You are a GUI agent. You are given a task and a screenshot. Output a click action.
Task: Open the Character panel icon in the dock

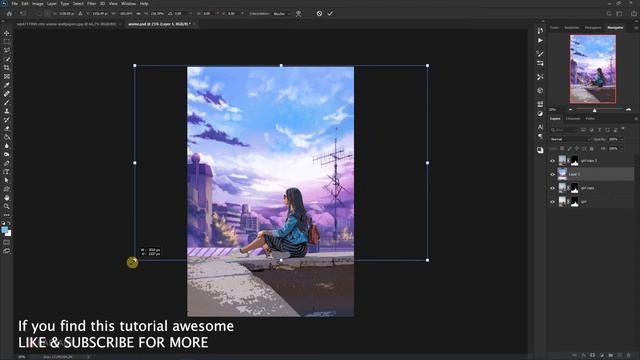pos(540,127)
